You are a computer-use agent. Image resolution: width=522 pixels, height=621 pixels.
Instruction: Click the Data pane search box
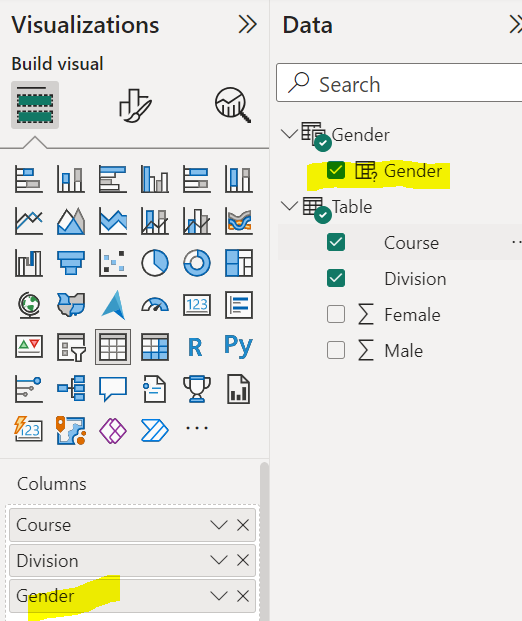click(399, 83)
